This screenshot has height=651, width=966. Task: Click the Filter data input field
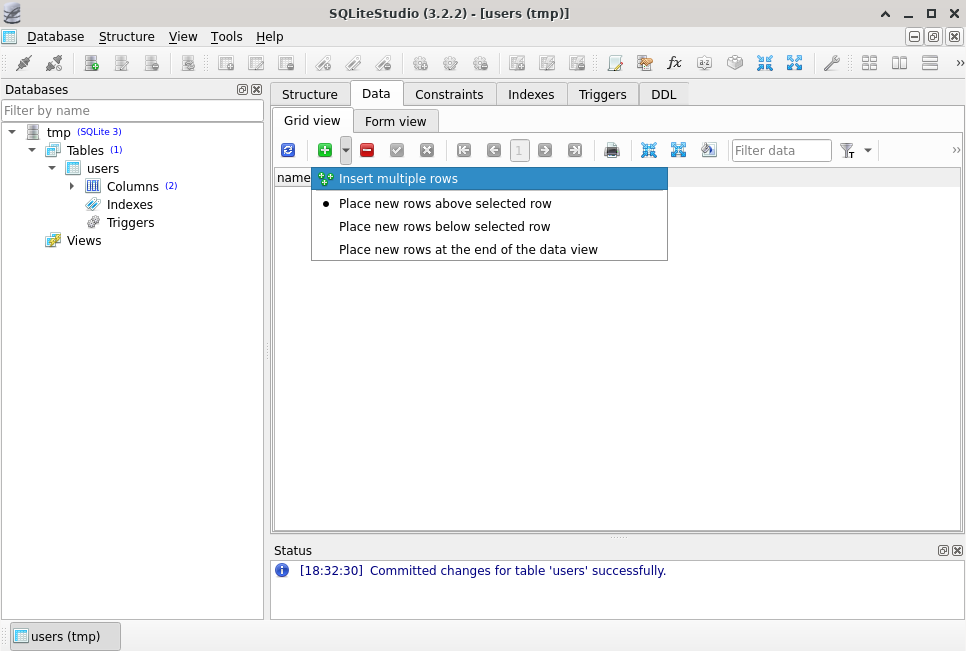point(782,150)
